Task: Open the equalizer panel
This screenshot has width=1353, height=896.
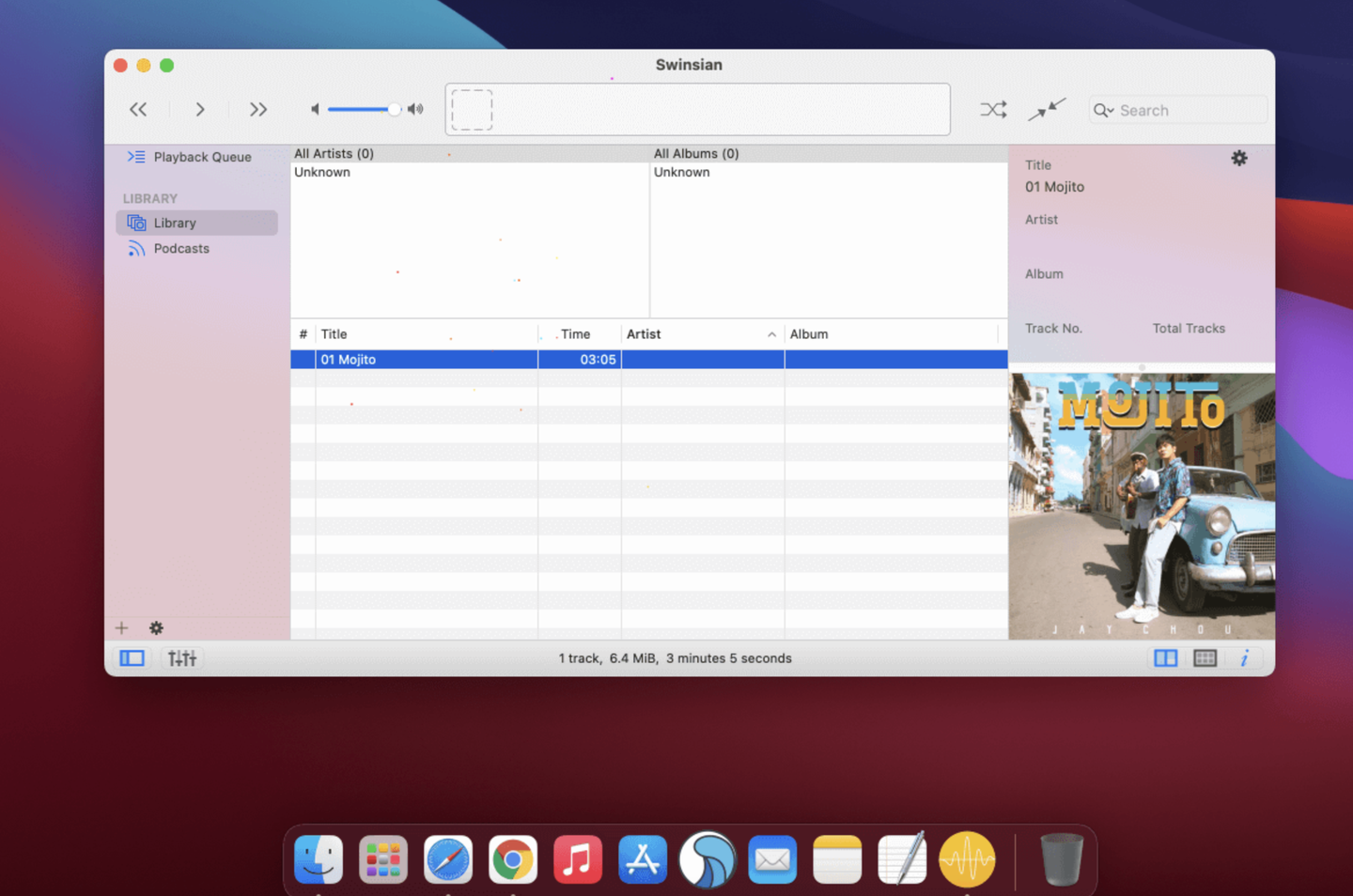Action: [181, 657]
